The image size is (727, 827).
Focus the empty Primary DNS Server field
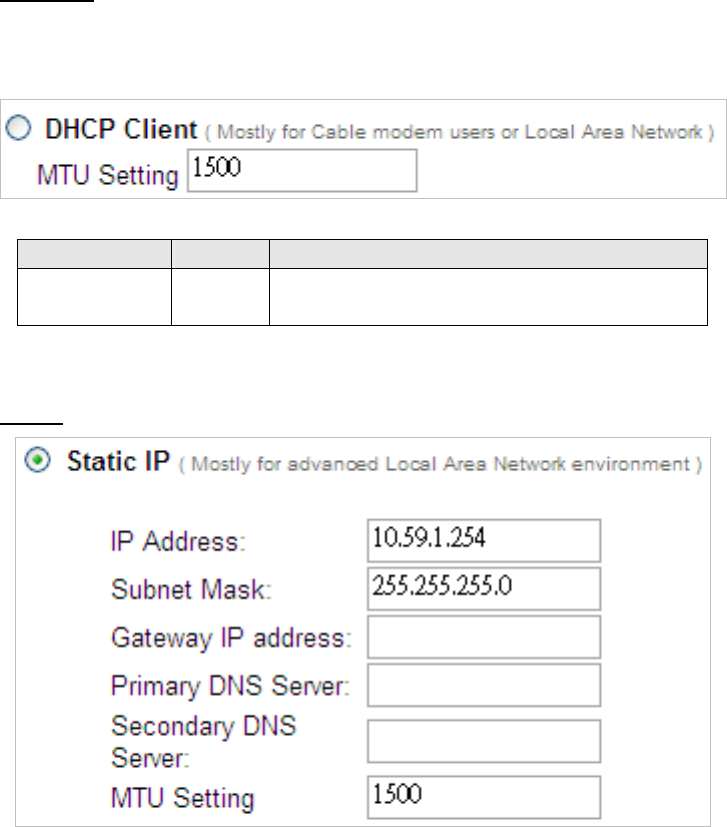coord(484,685)
